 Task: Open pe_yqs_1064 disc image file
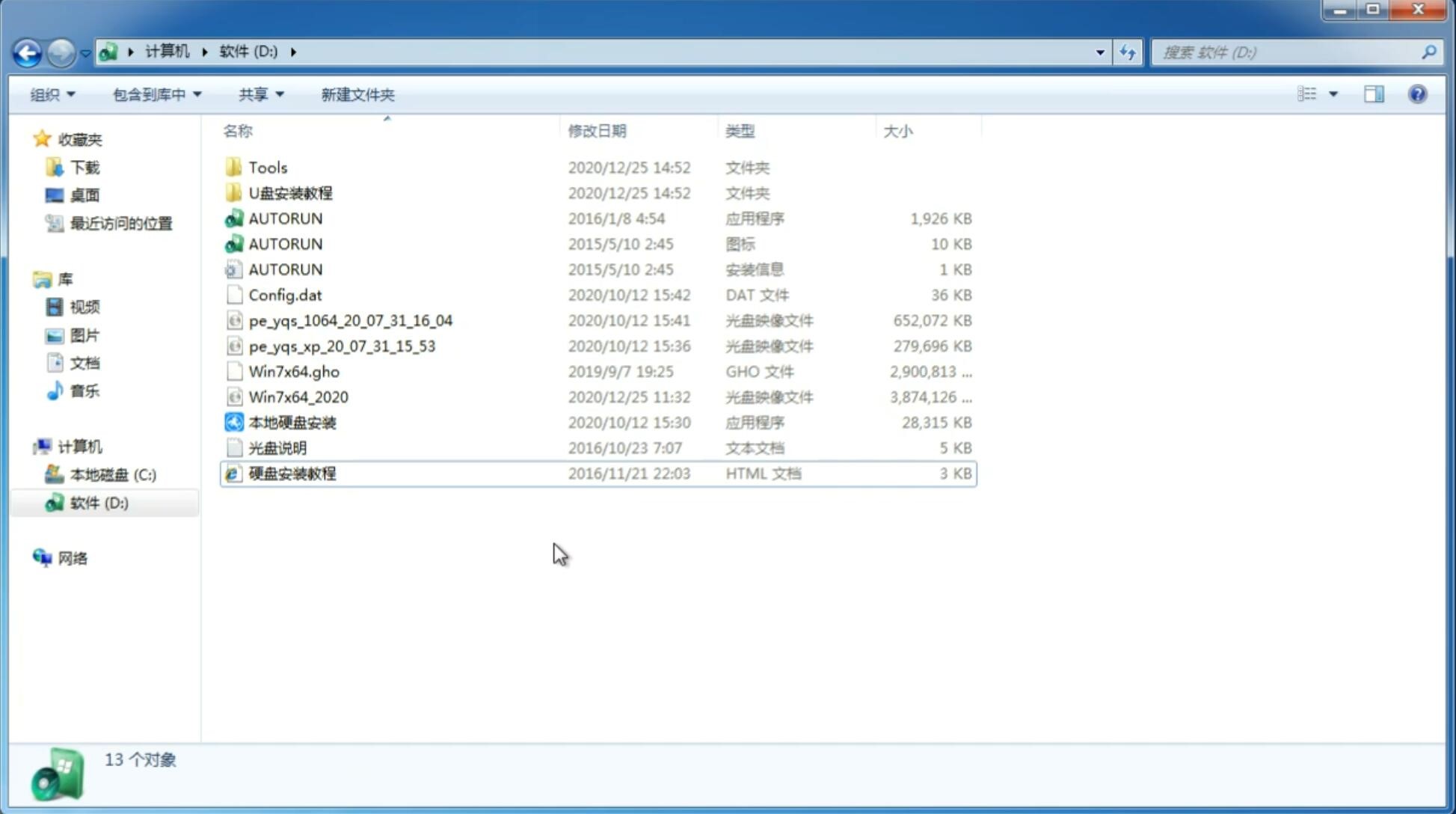click(x=351, y=319)
